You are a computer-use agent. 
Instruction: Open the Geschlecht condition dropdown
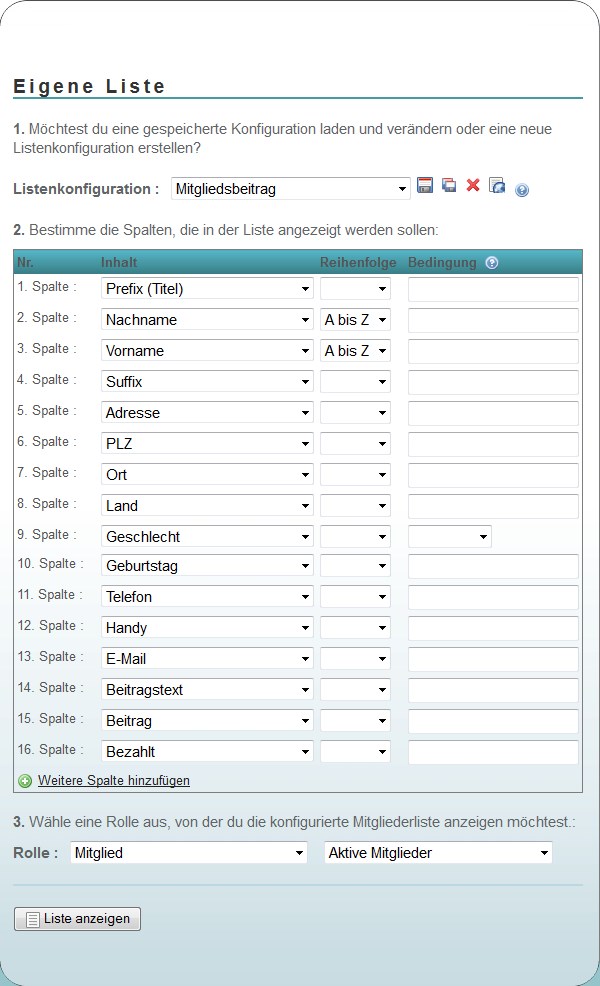(450, 537)
